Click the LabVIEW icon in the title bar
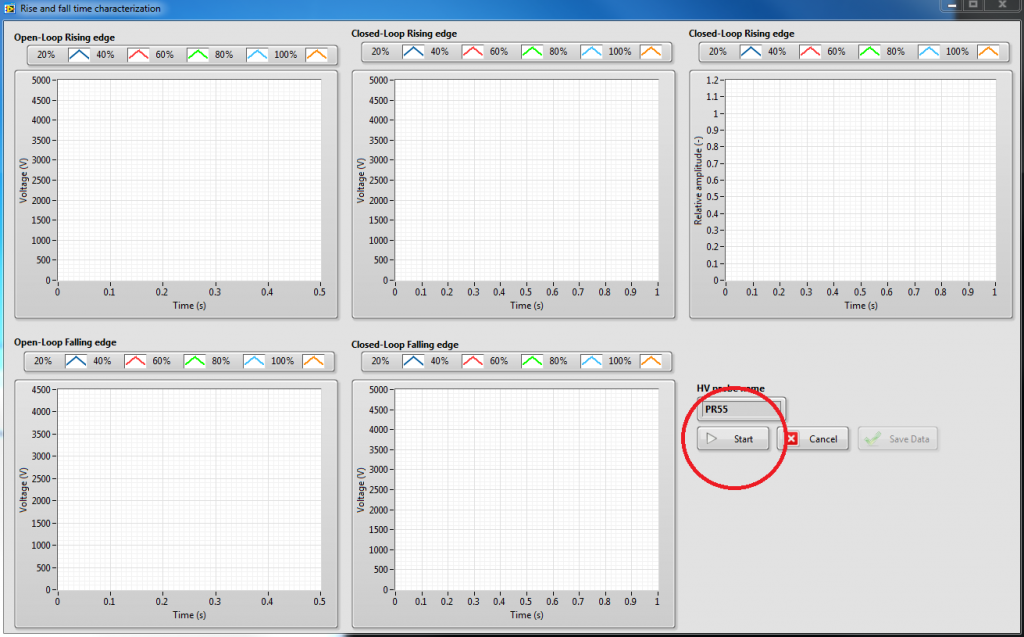 coord(9,8)
